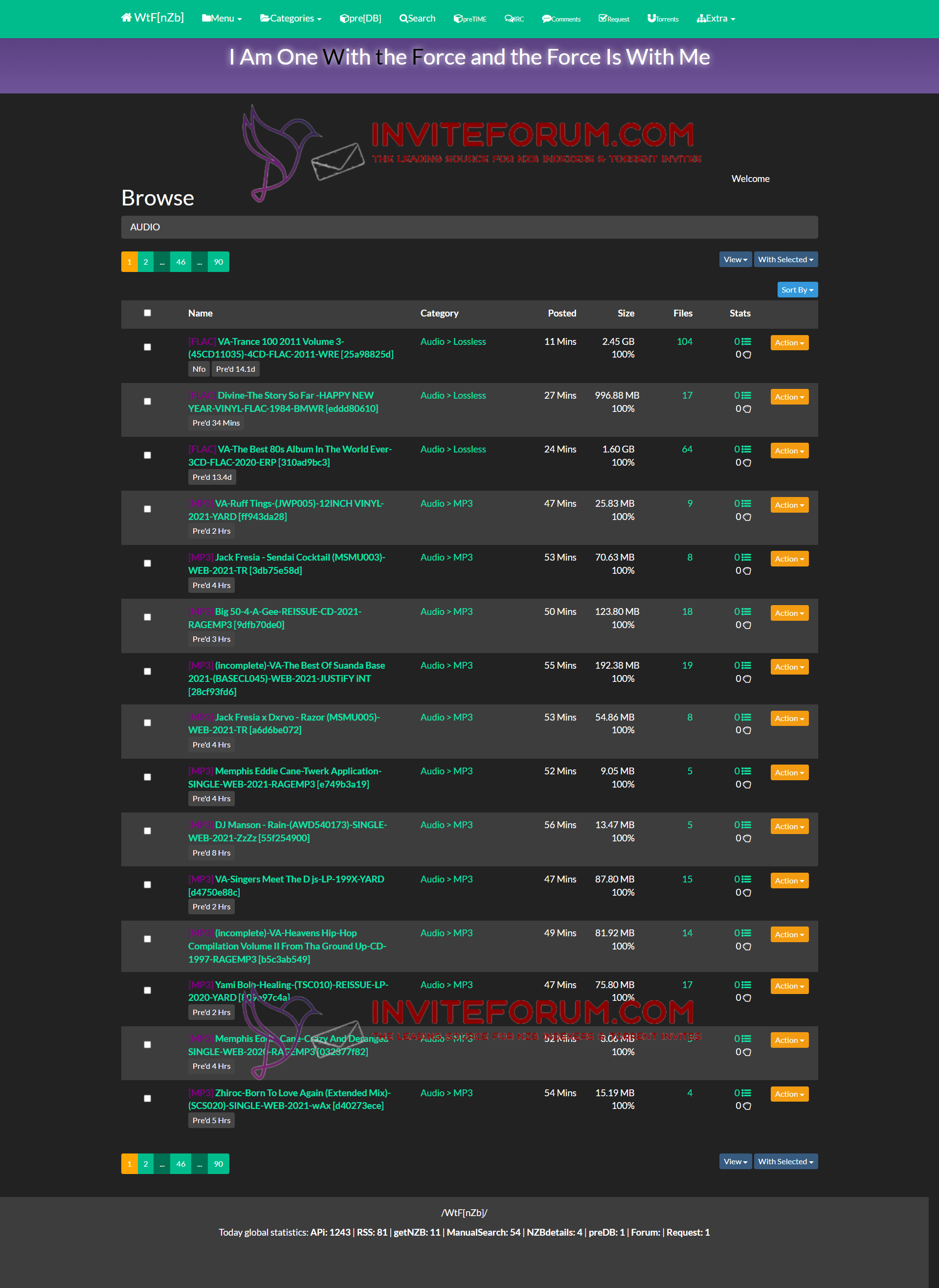939x1288 pixels.
Task: Expand the Extra dropdown in navbar
Action: click(x=716, y=19)
